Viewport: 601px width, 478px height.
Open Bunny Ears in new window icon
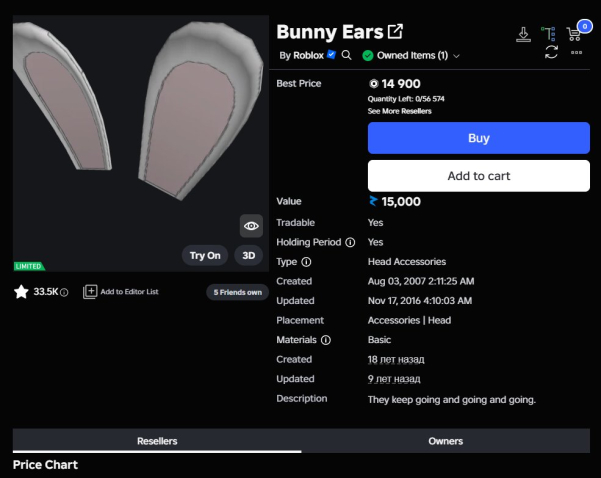pos(395,32)
